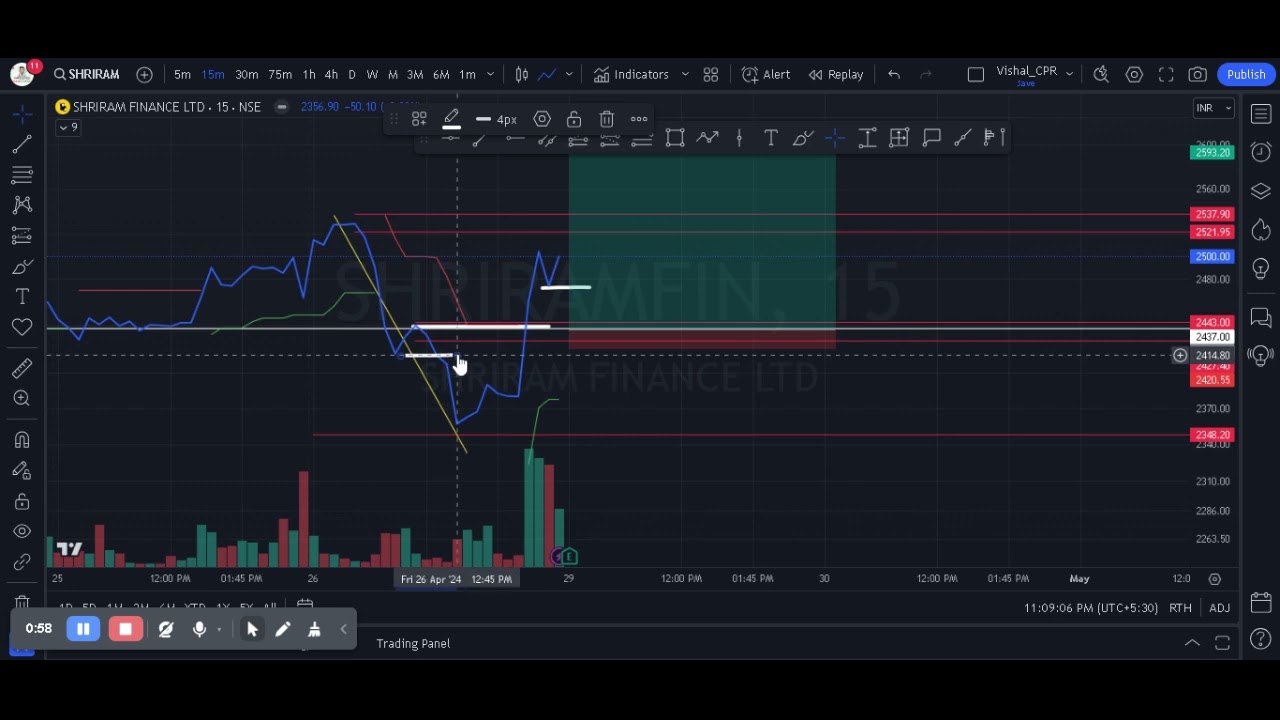Open the INR currency dropdown

coord(1215,108)
